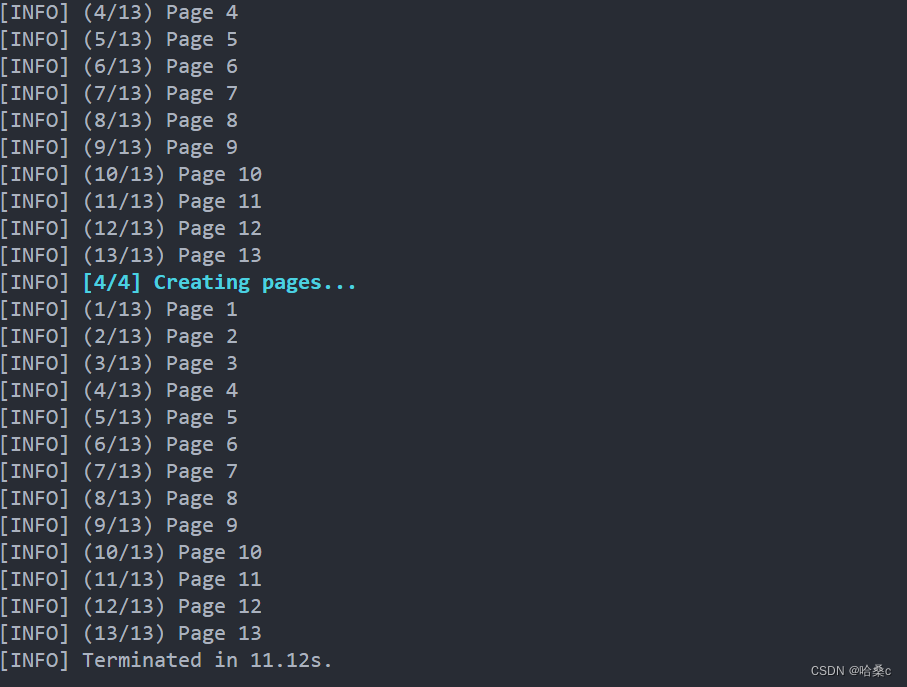Click "(12/13) Page 12" just below Creating pages block's Page 11
Viewport: 907px width, 687px height.
click(x=172, y=607)
